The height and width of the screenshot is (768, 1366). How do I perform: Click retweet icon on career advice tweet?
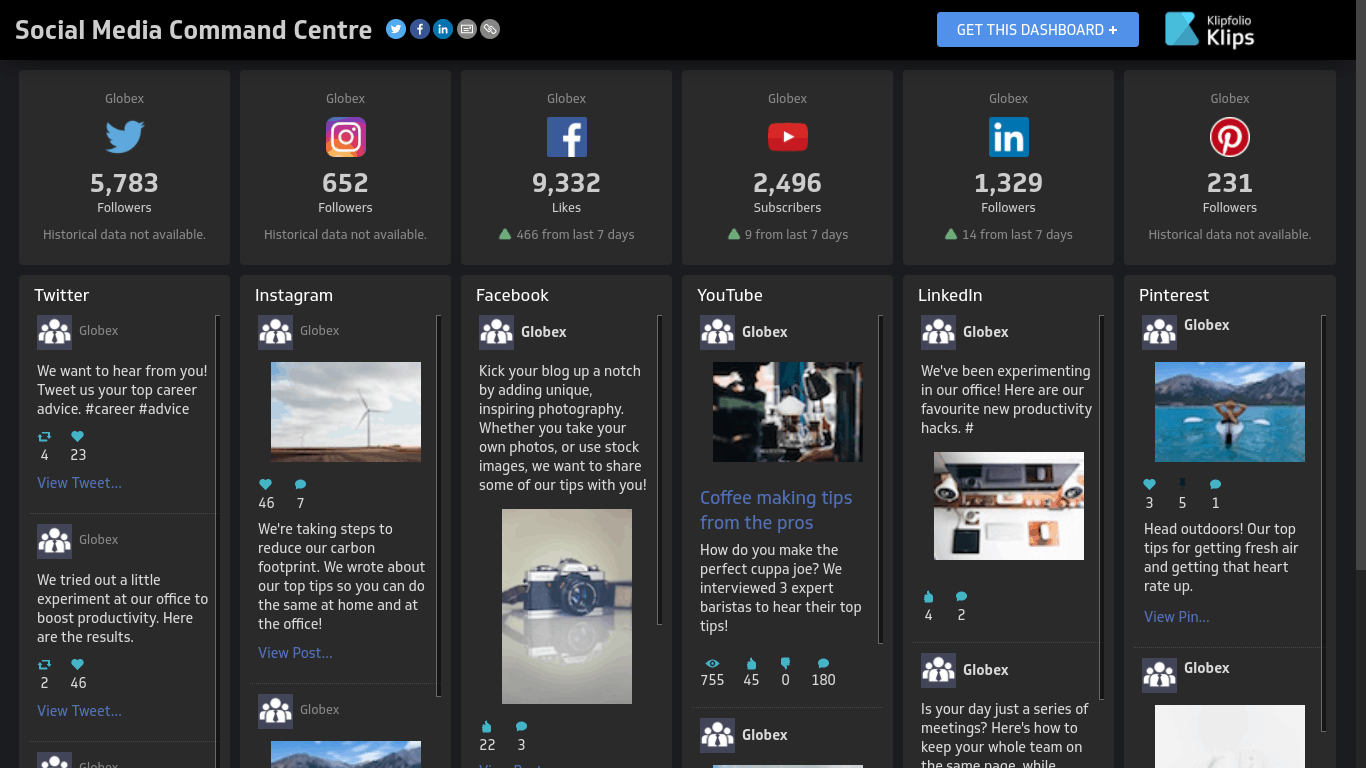click(x=44, y=437)
